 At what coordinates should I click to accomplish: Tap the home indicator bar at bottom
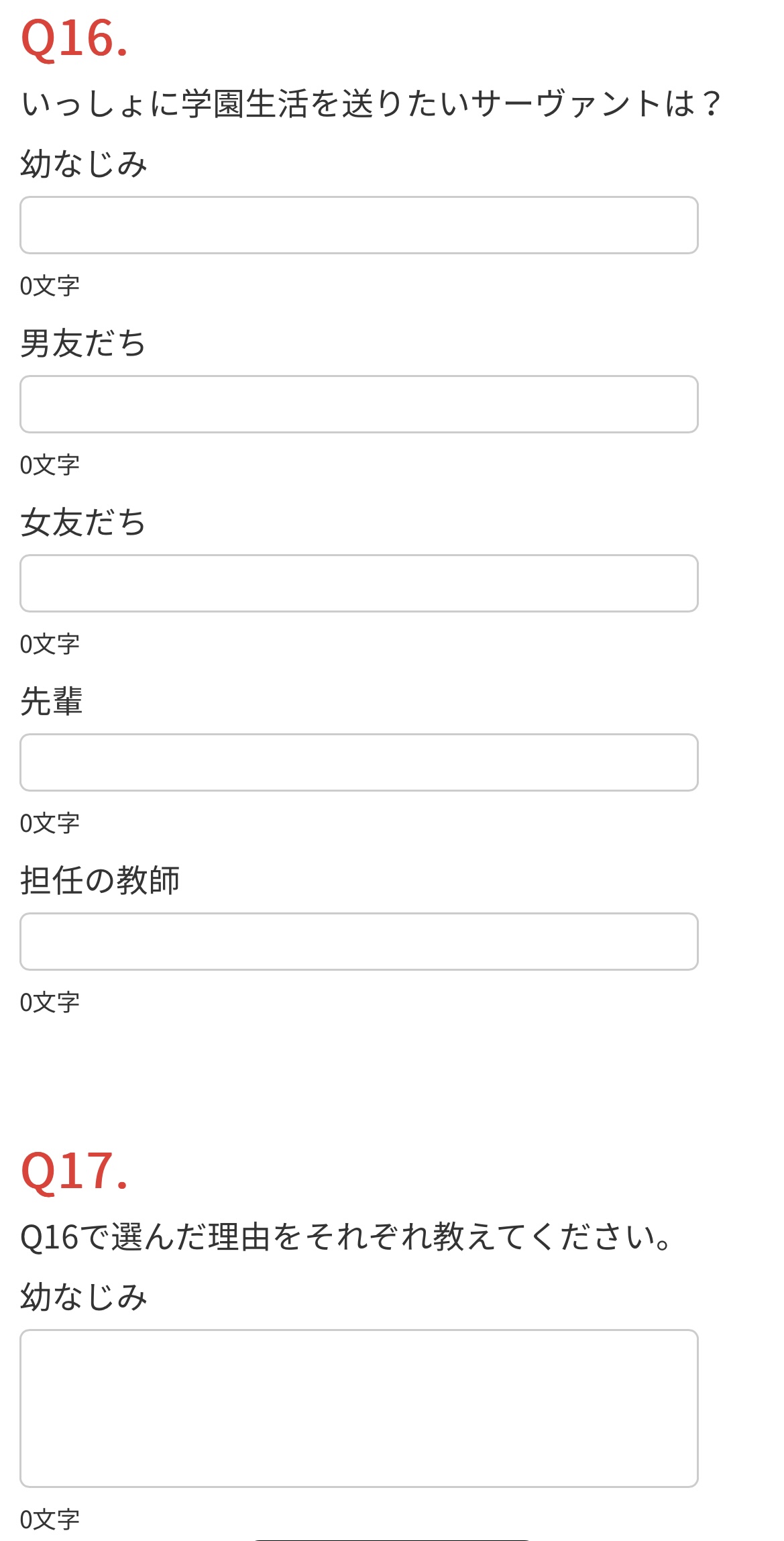[392, 1539]
